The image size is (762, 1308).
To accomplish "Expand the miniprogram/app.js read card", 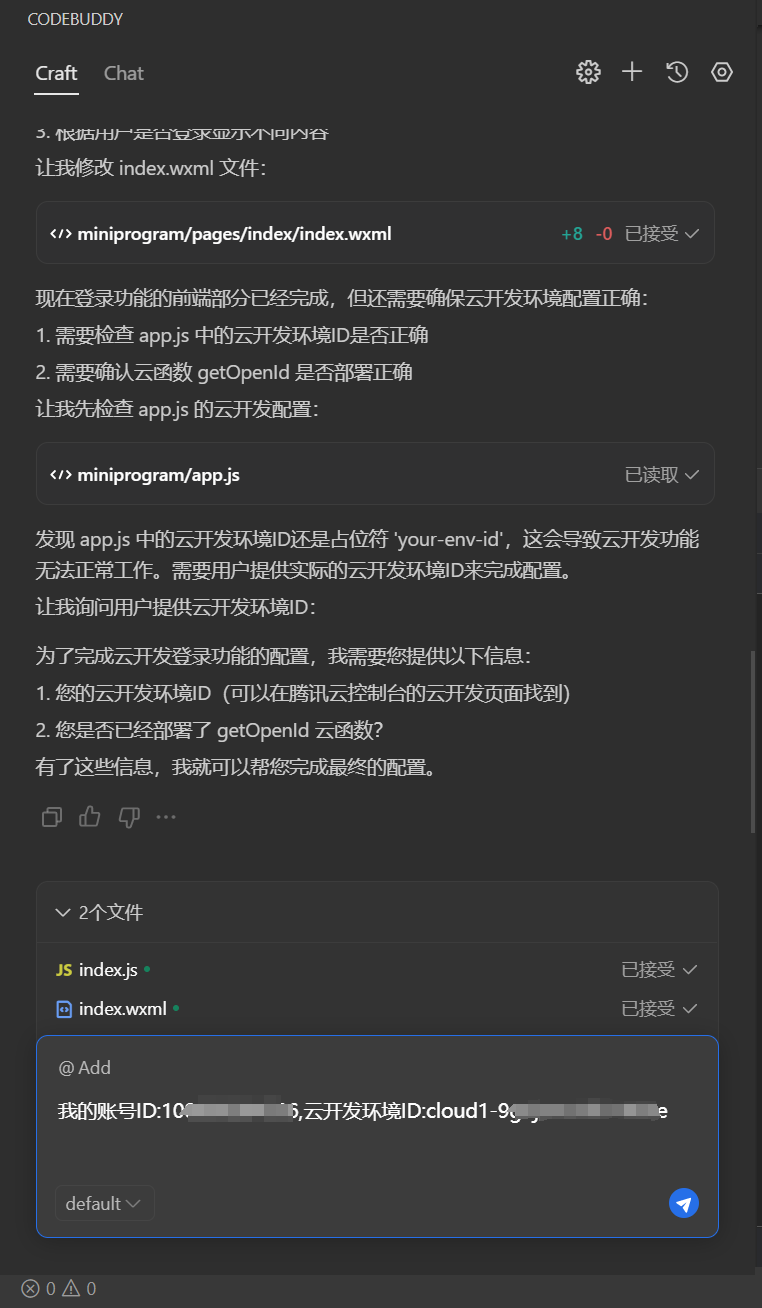I will 375,475.
